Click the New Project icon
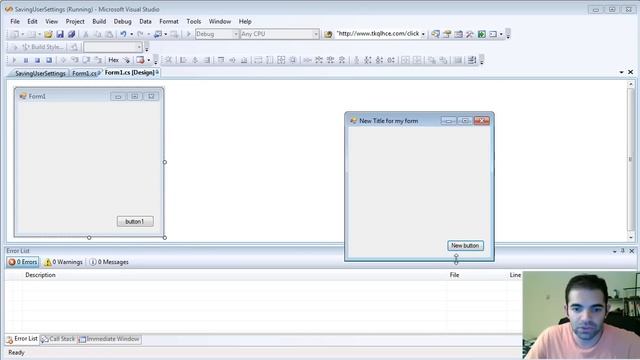Image resolution: width=640 pixels, height=360 pixels. tap(15, 34)
